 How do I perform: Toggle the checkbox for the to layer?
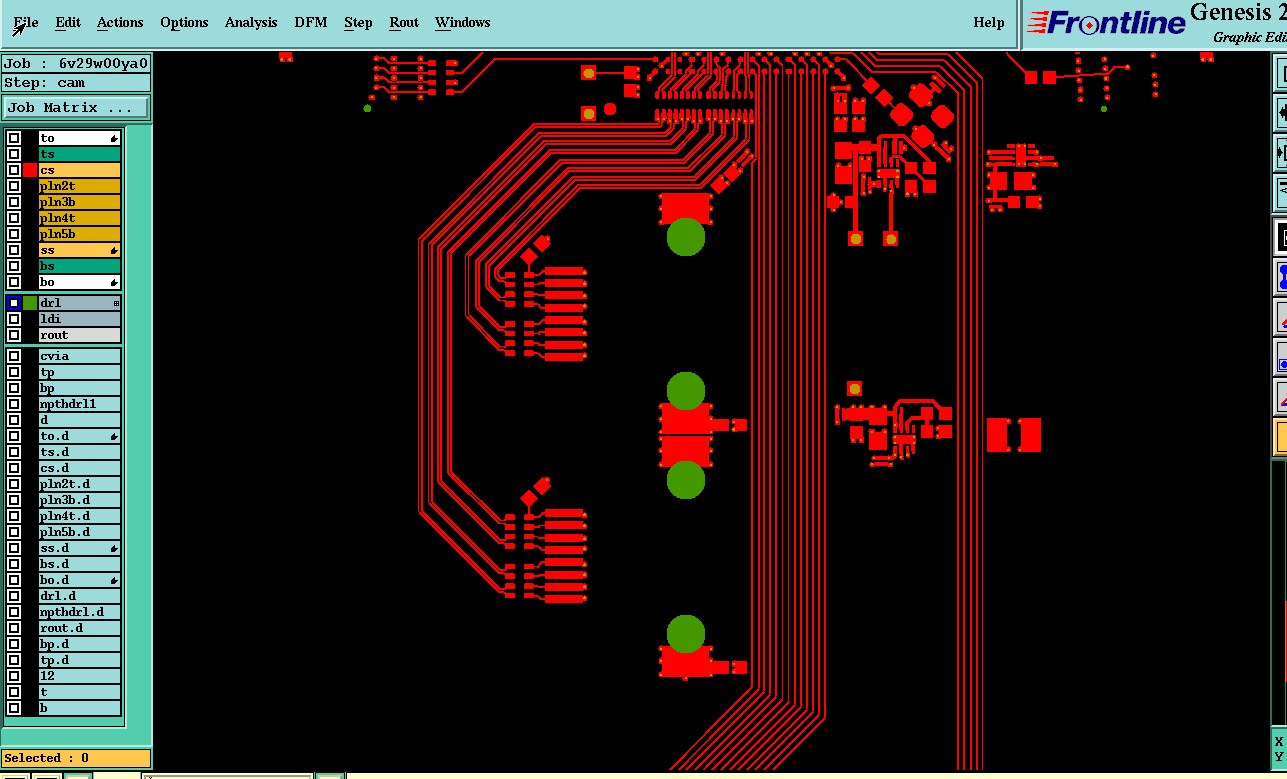point(14,138)
